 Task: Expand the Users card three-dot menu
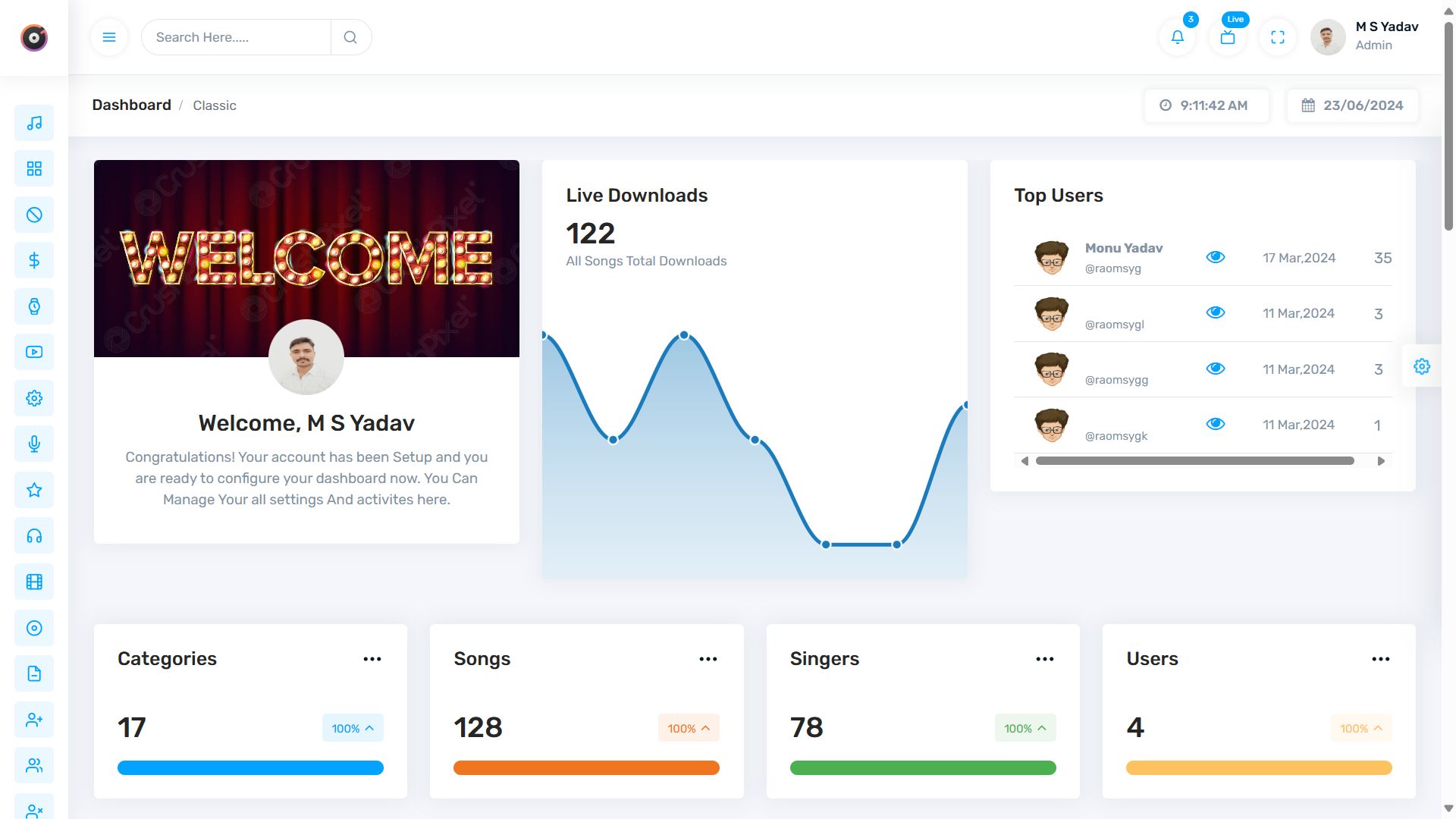1380,659
